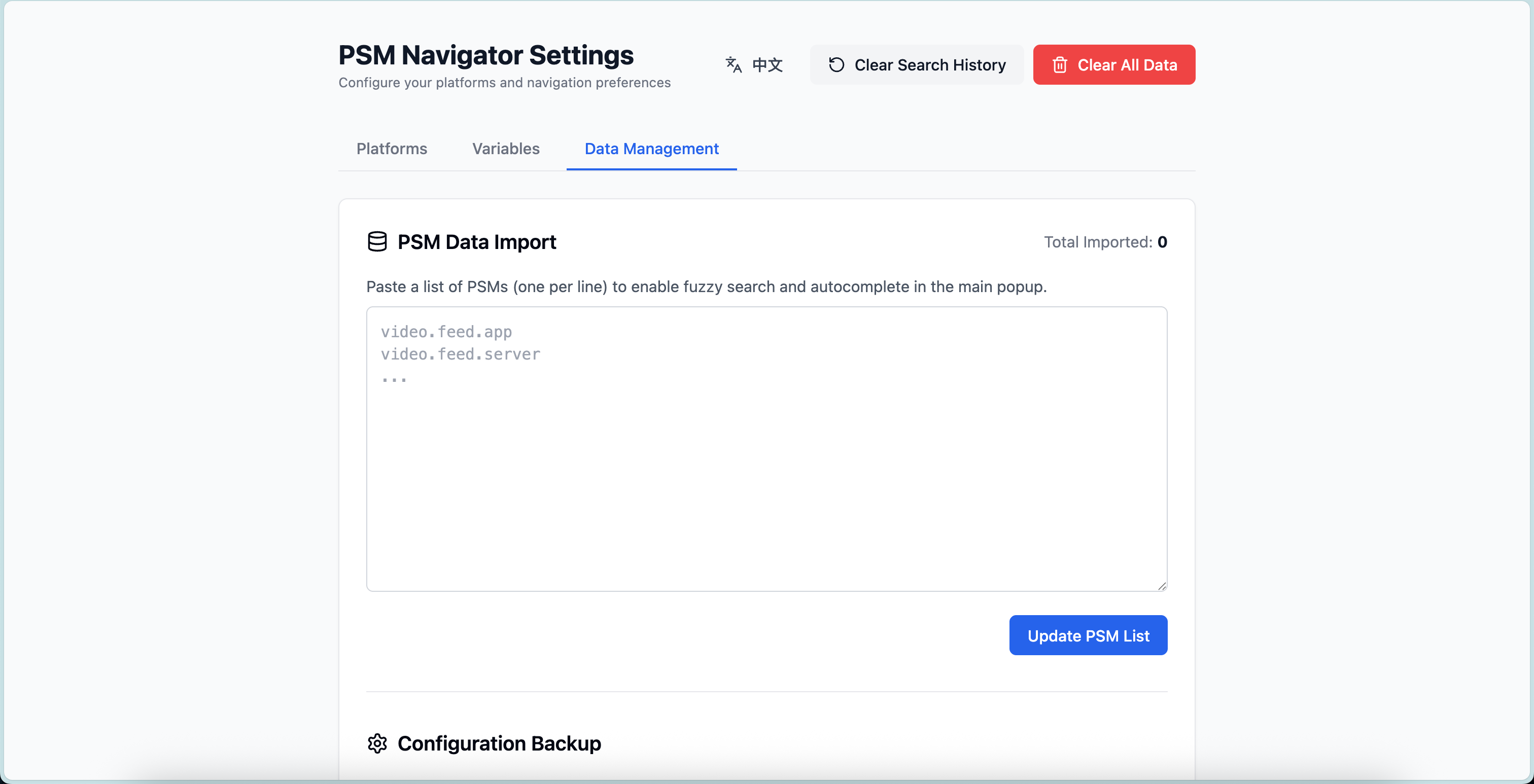
Task: Click the circular arrow history icon
Action: click(x=836, y=65)
